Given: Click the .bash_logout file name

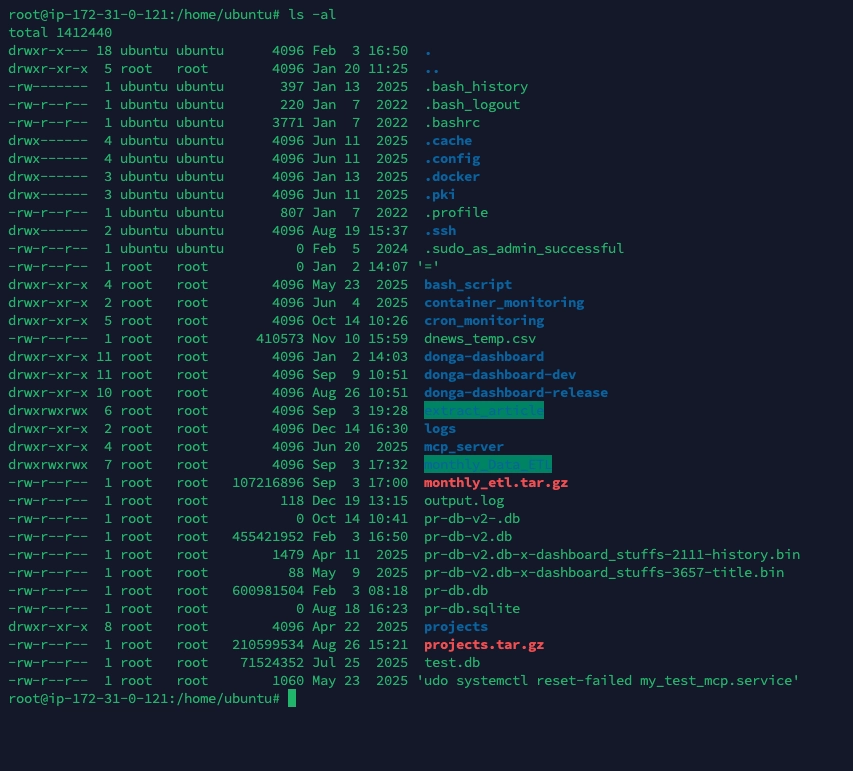Looking at the screenshot, I should (x=472, y=105).
